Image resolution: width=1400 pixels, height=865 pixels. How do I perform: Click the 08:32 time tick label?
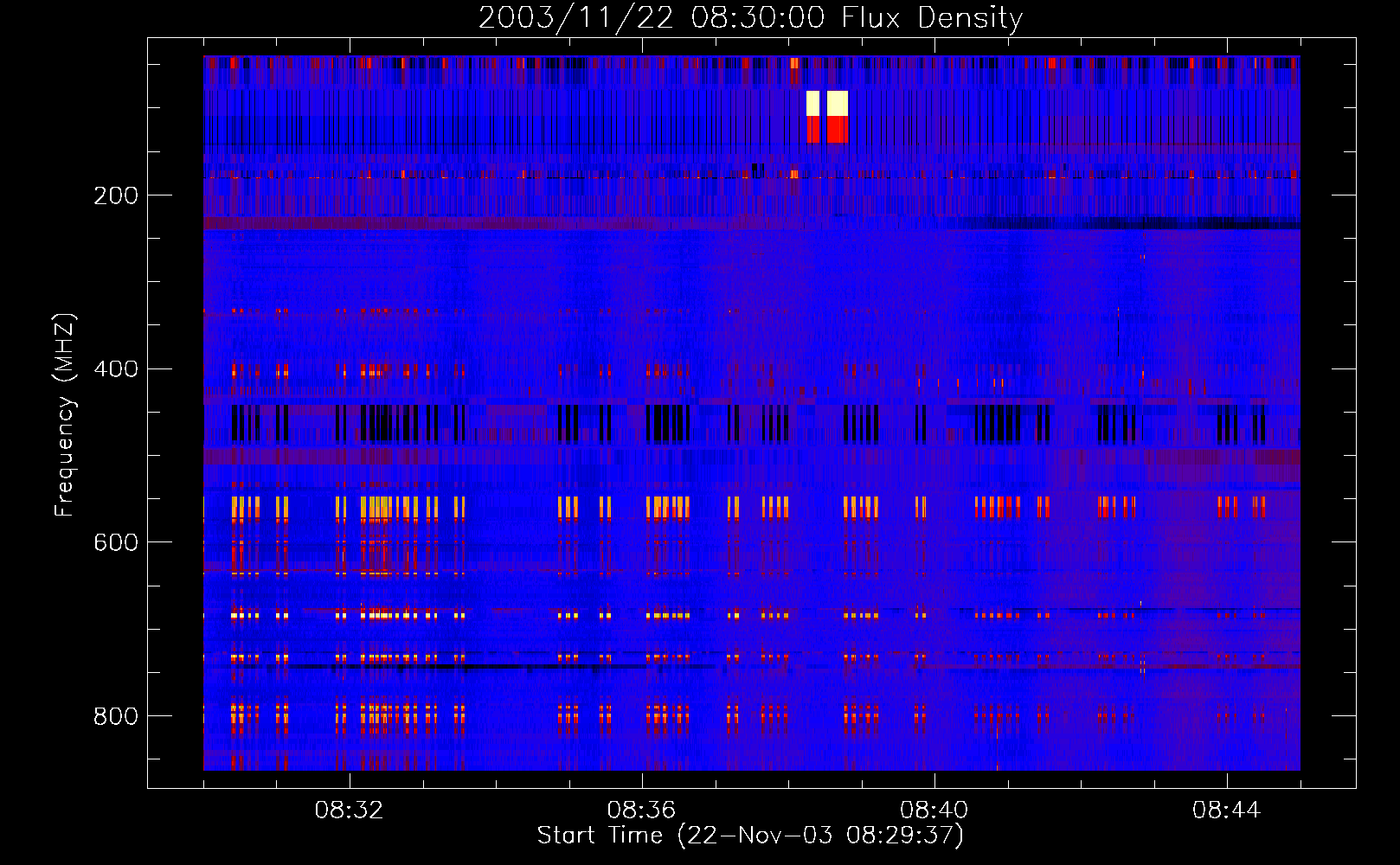[350, 811]
